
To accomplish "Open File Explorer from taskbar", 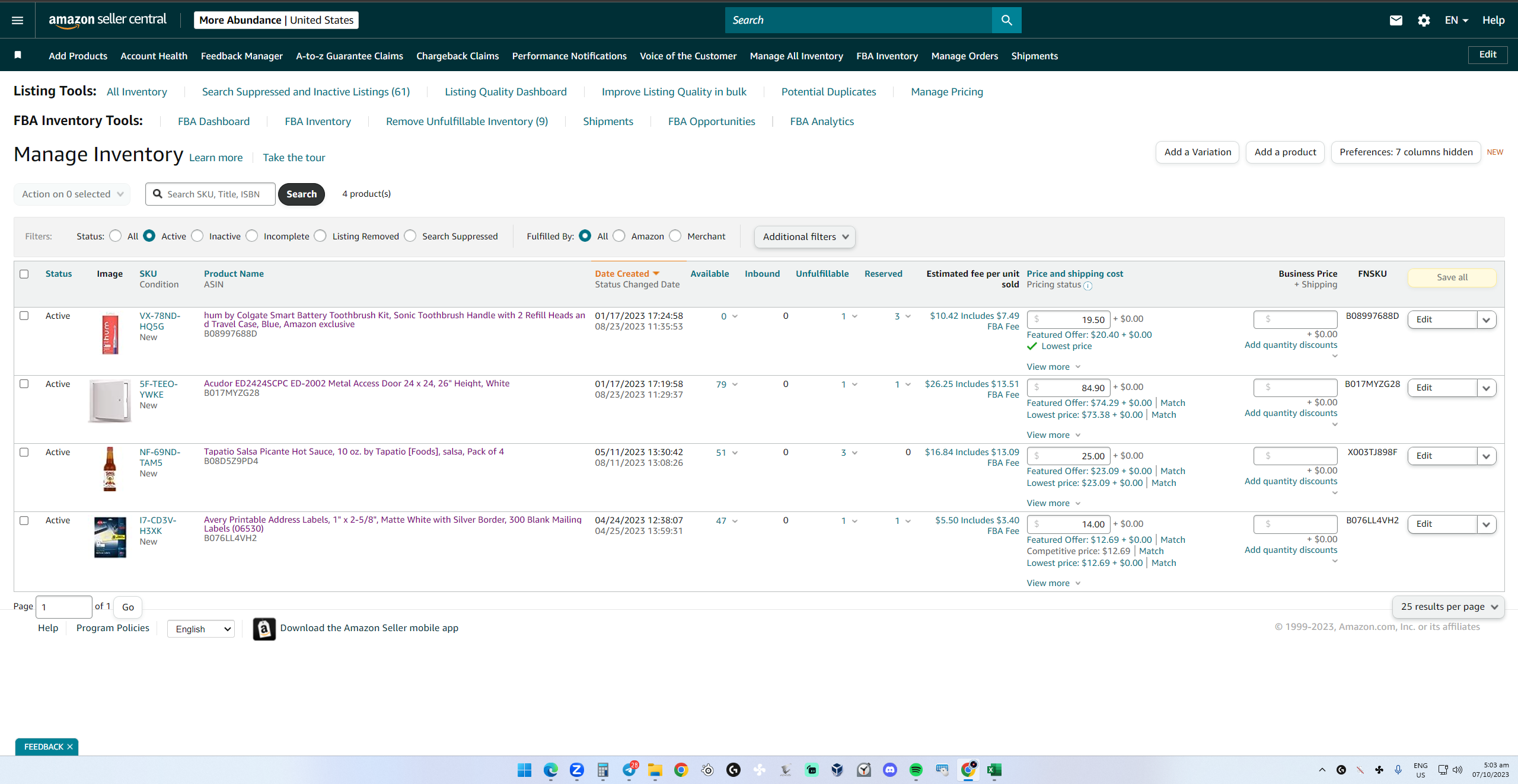I will (655, 770).
